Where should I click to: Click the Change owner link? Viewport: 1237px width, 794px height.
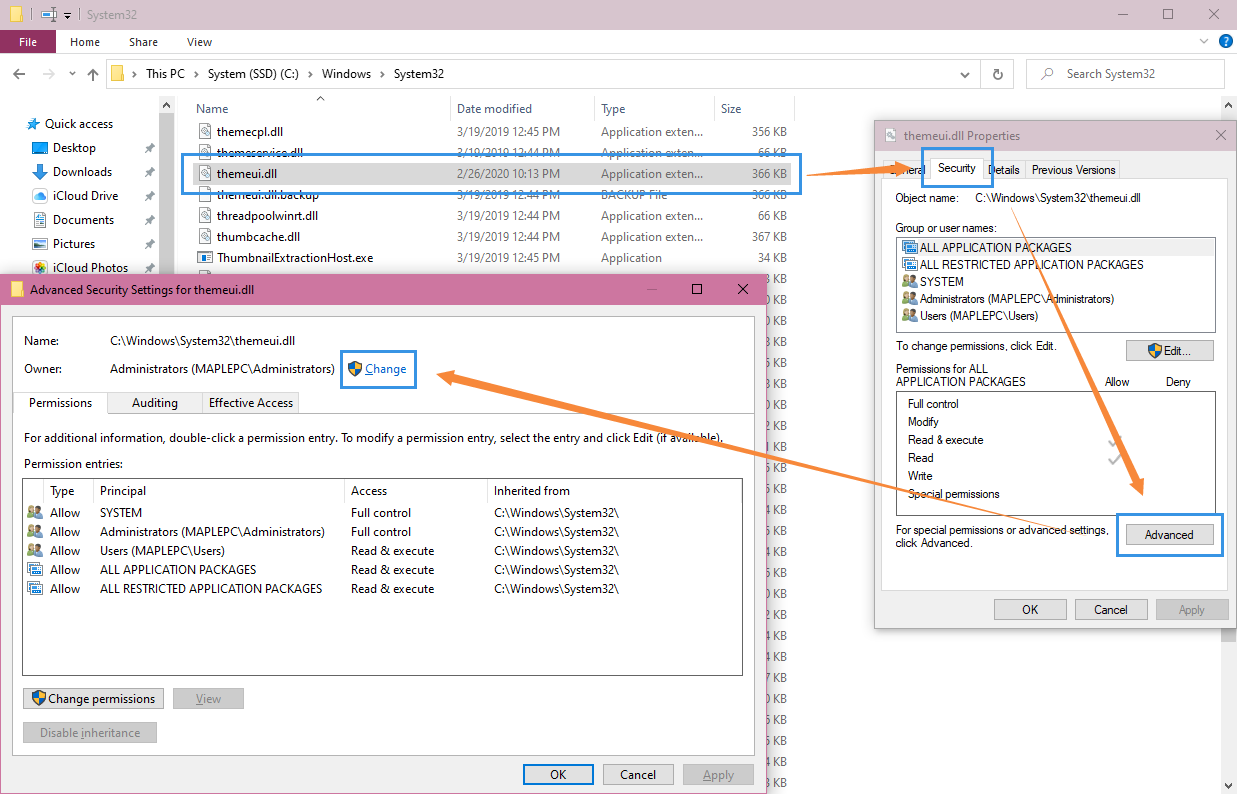coord(385,369)
